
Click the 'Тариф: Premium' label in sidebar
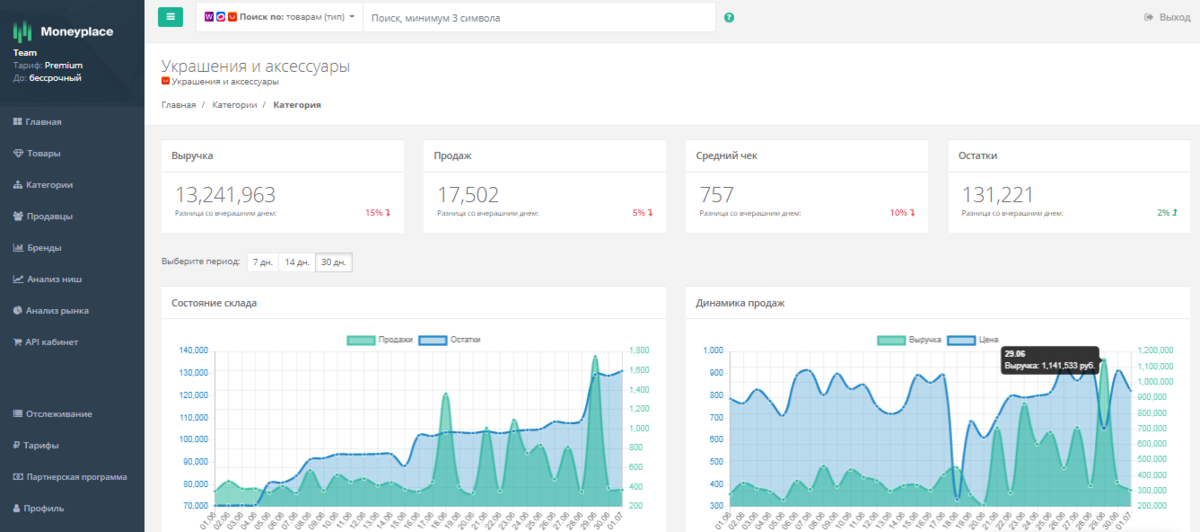tap(48, 65)
